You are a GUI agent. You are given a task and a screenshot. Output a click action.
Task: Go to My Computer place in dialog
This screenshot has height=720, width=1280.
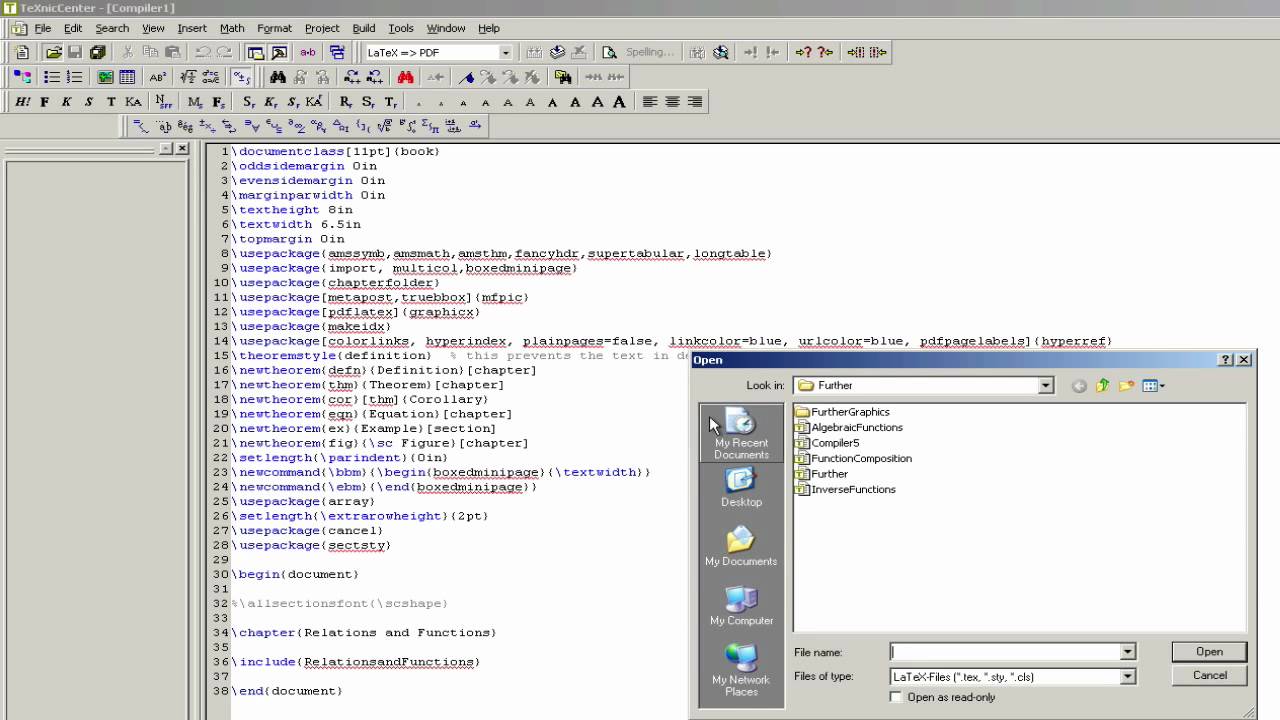click(x=741, y=607)
